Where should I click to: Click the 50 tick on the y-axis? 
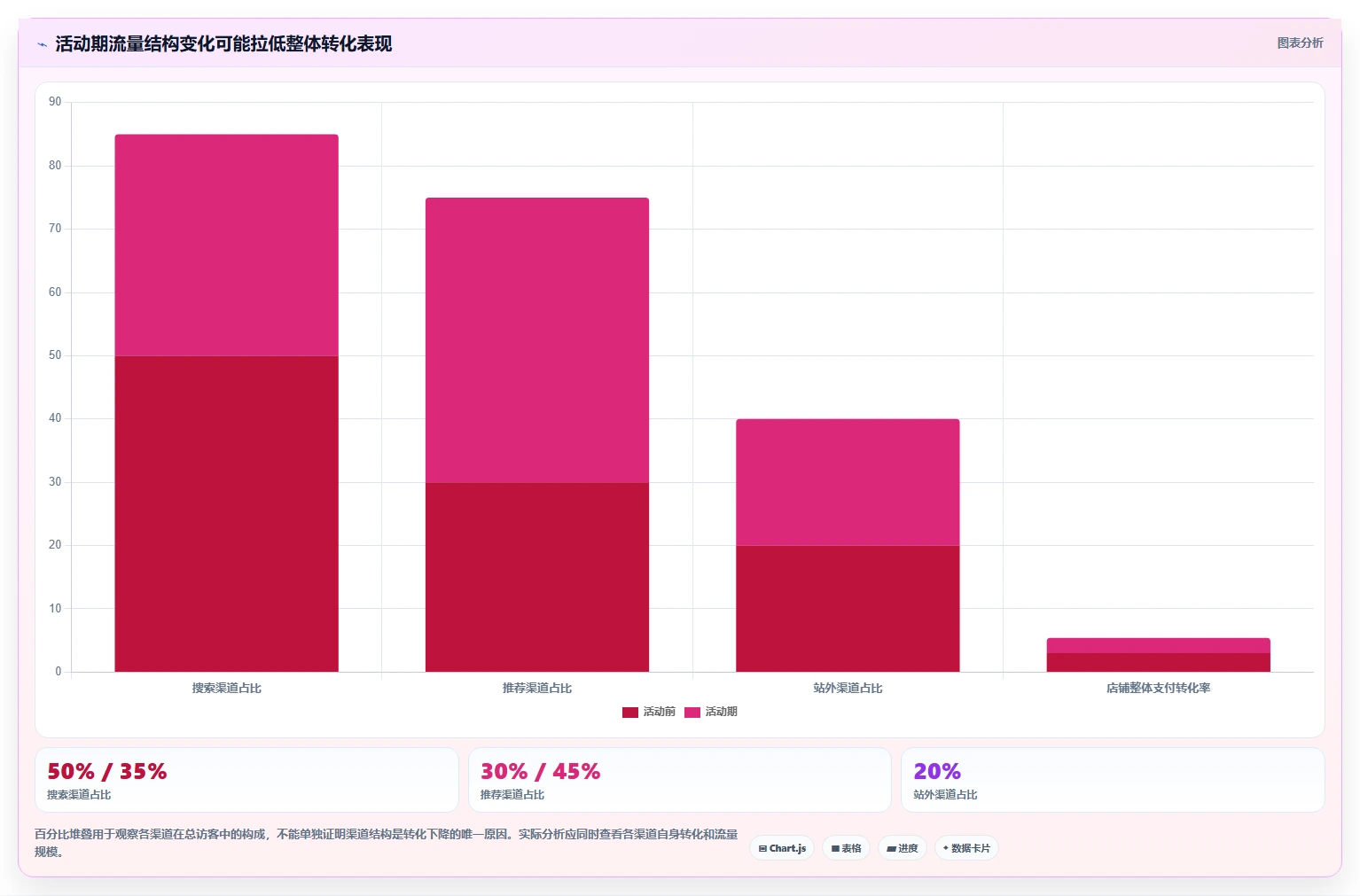click(x=55, y=355)
